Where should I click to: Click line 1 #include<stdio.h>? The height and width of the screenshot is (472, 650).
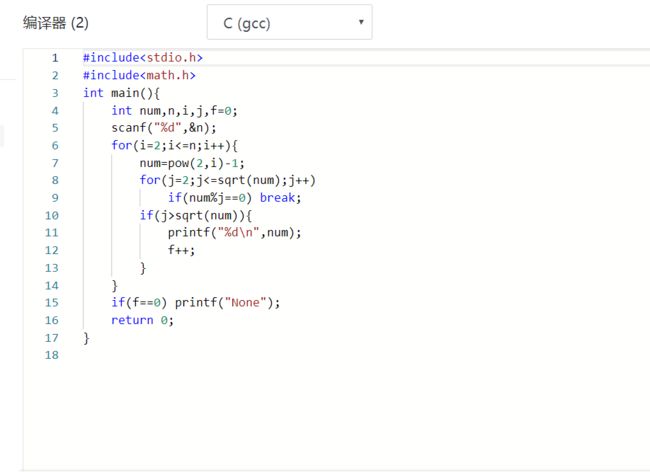coord(143,58)
